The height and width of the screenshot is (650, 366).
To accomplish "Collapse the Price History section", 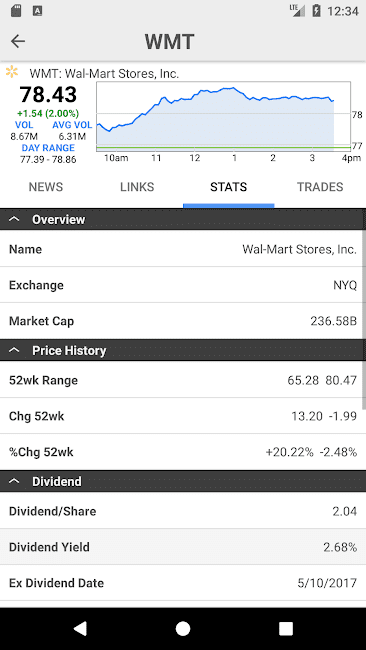I will [14, 350].
